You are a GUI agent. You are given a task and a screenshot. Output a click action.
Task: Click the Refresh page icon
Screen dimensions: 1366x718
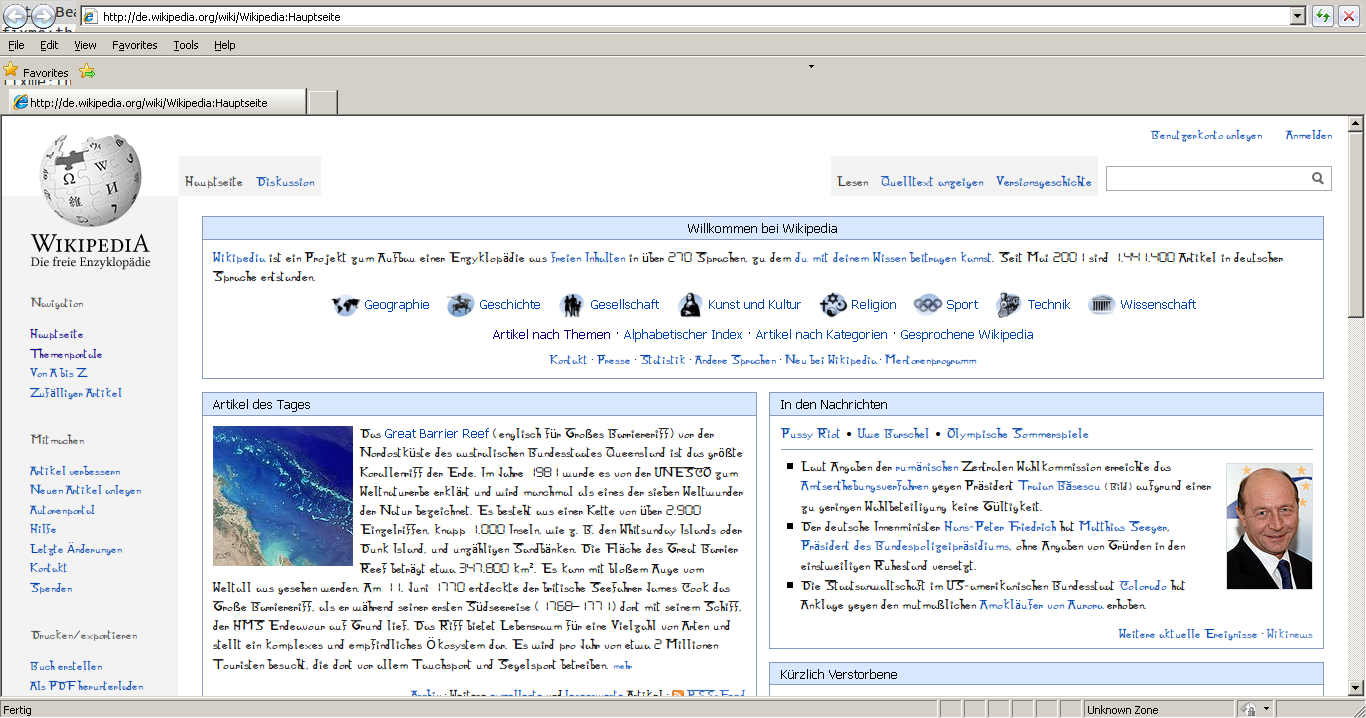[x=1323, y=16]
